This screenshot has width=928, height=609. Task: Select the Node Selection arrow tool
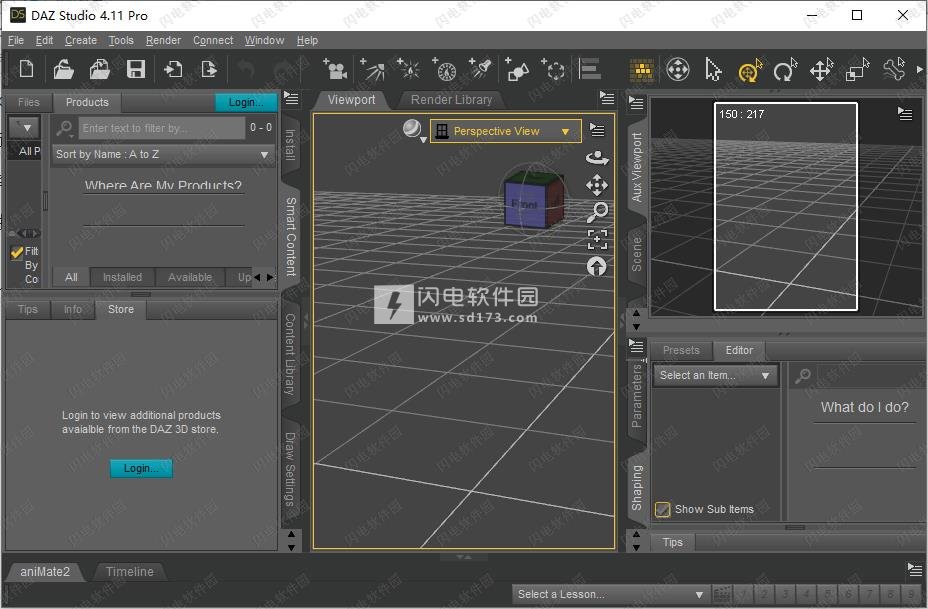[713, 69]
